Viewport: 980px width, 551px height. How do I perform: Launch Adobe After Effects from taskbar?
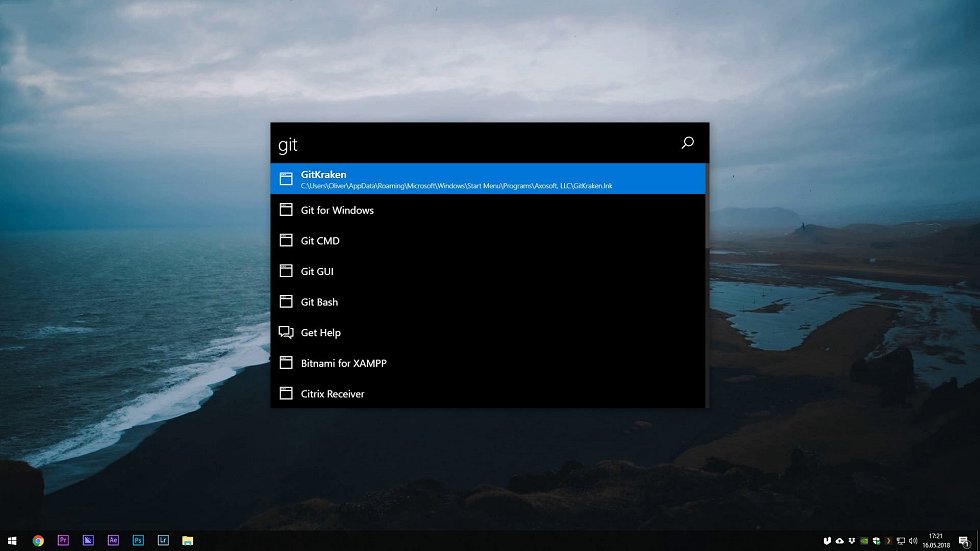tap(113, 540)
